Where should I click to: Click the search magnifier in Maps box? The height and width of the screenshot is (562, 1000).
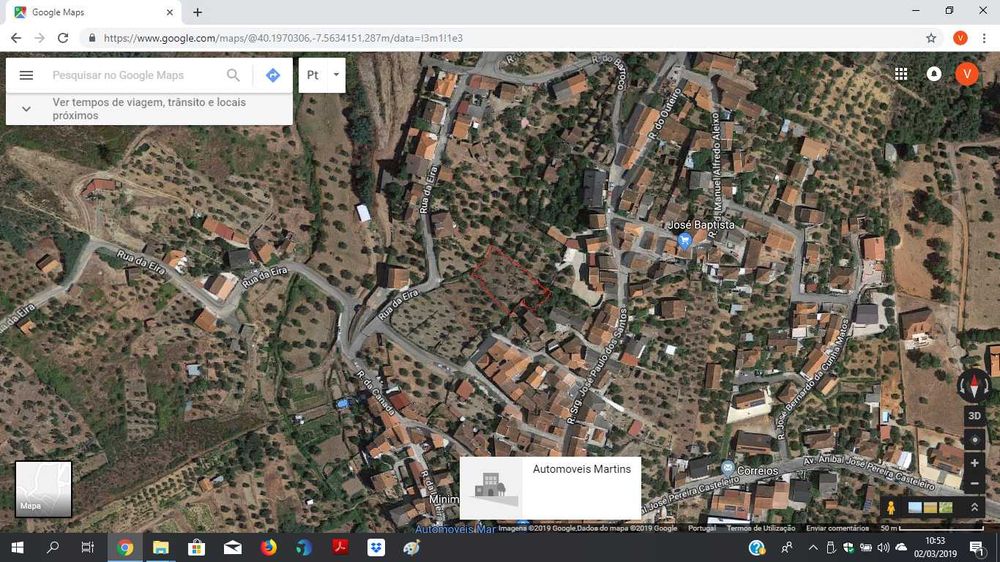tap(233, 75)
